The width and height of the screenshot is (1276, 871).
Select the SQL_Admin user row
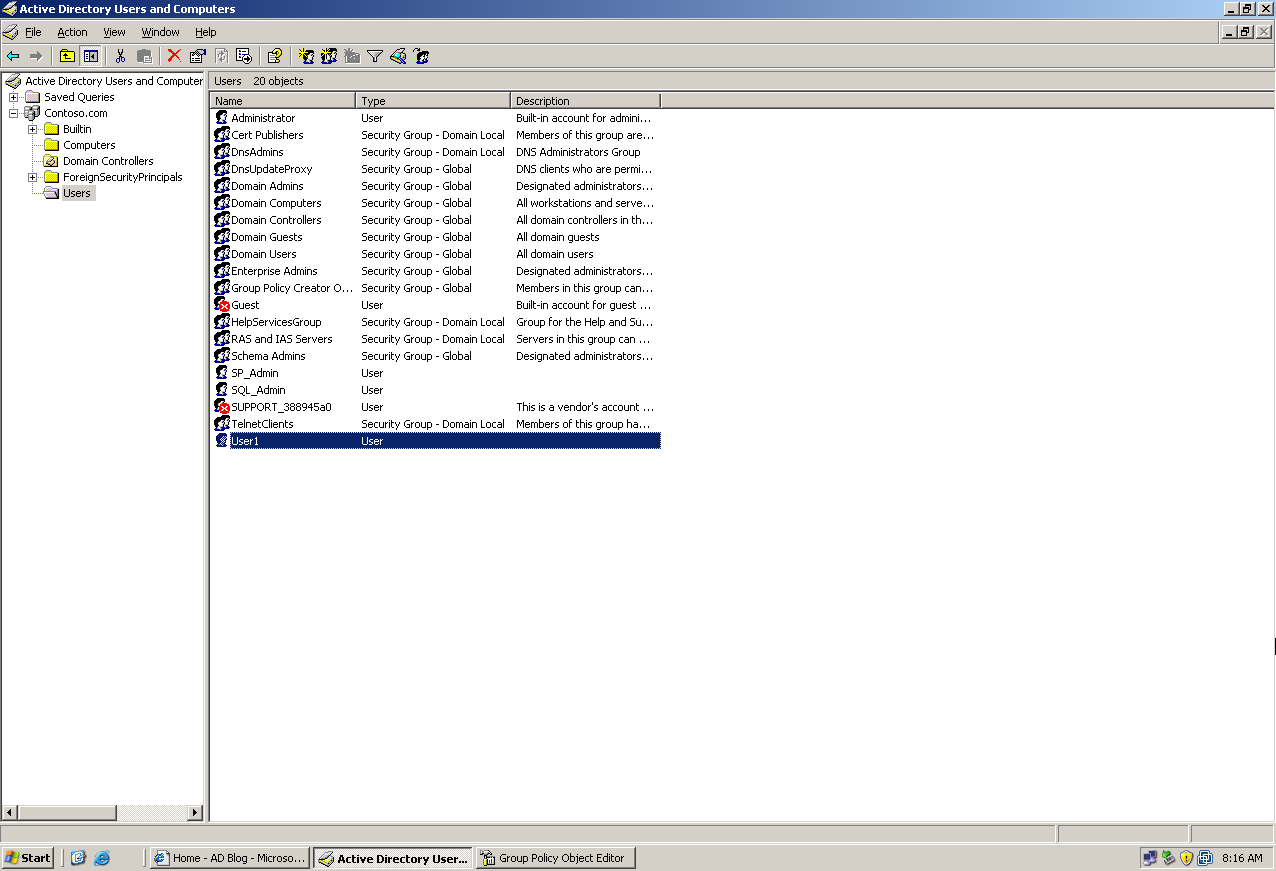(x=436, y=390)
